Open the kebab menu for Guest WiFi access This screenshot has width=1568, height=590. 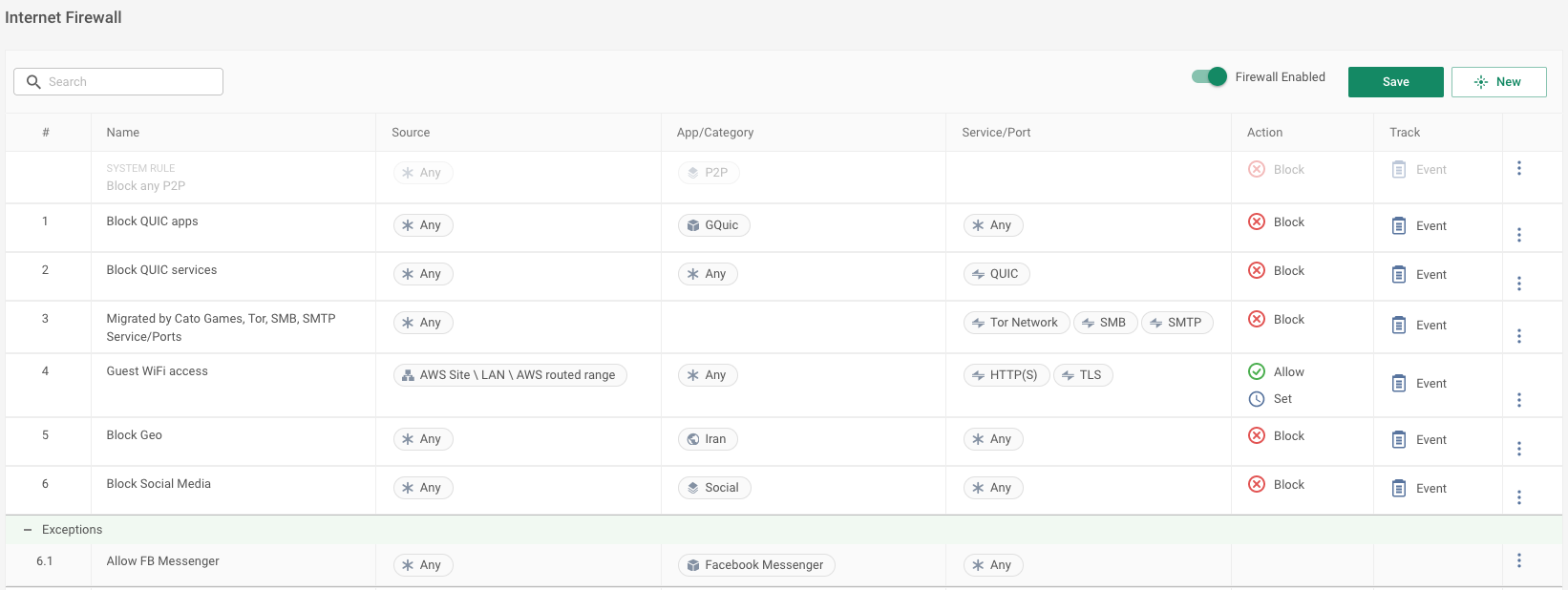tap(1518, 400)
